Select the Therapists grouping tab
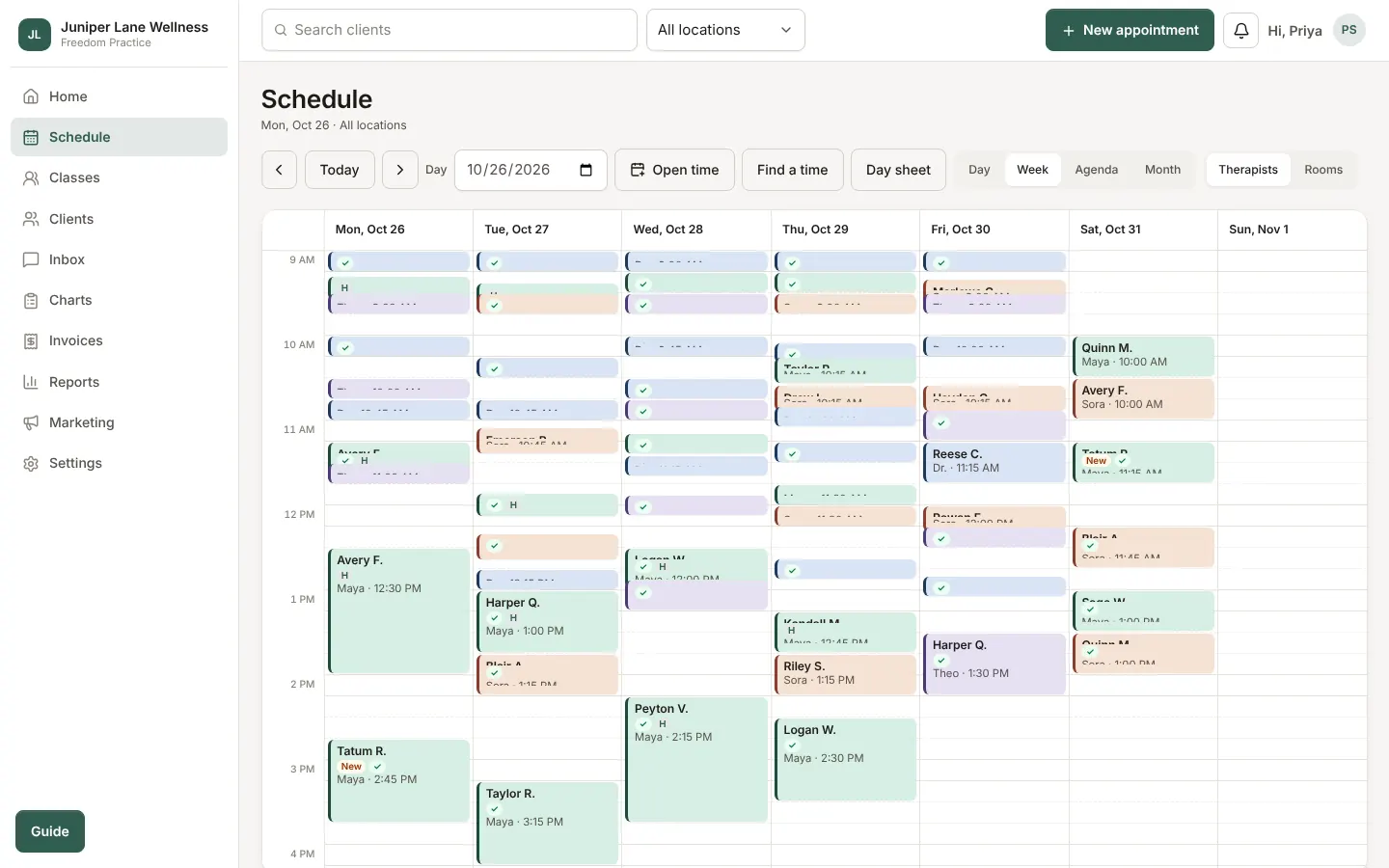 (x=1248, y=170)
